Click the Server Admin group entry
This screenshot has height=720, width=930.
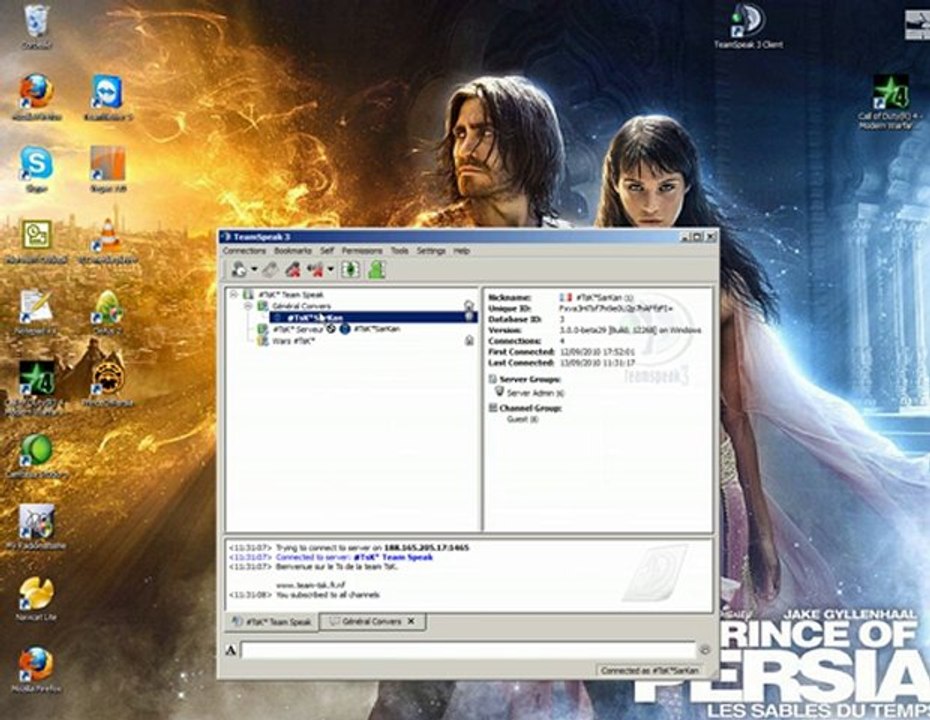[x=536, y=393]
